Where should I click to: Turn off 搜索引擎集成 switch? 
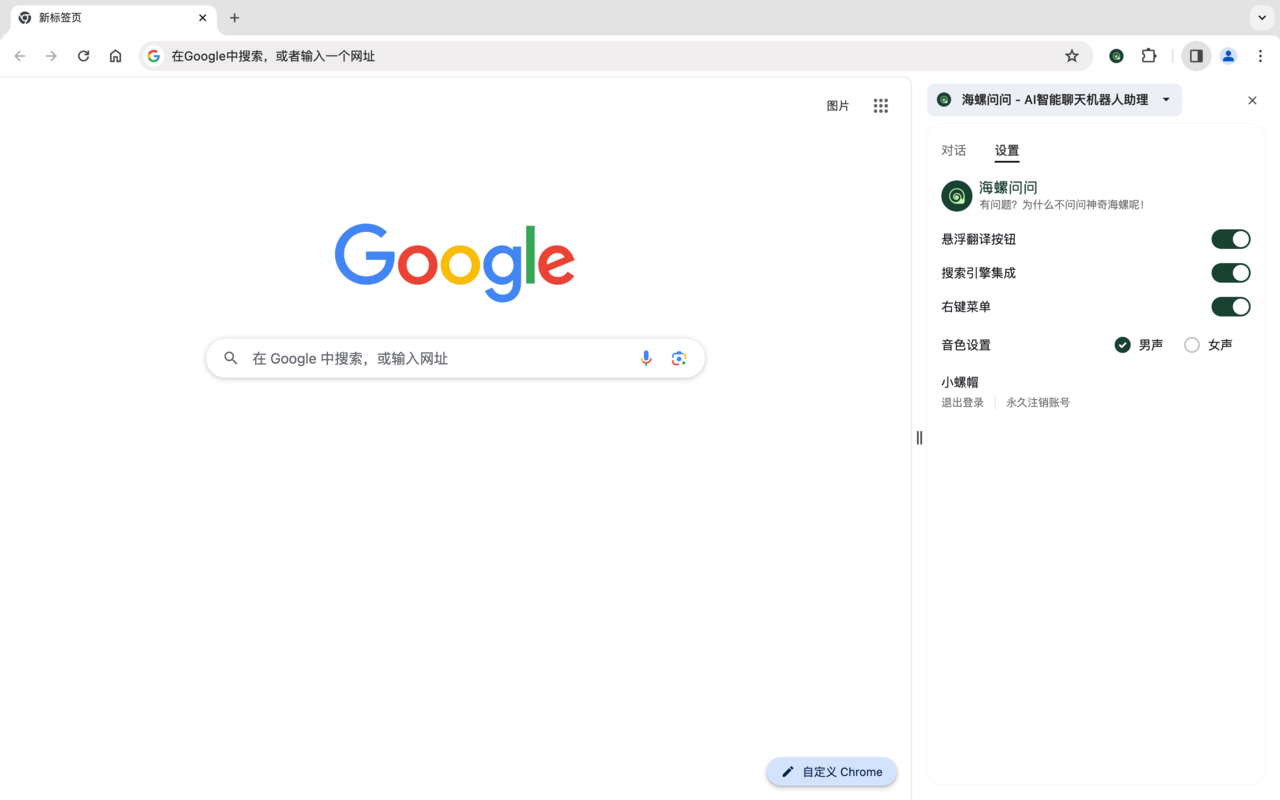[x=1231, y=273]
